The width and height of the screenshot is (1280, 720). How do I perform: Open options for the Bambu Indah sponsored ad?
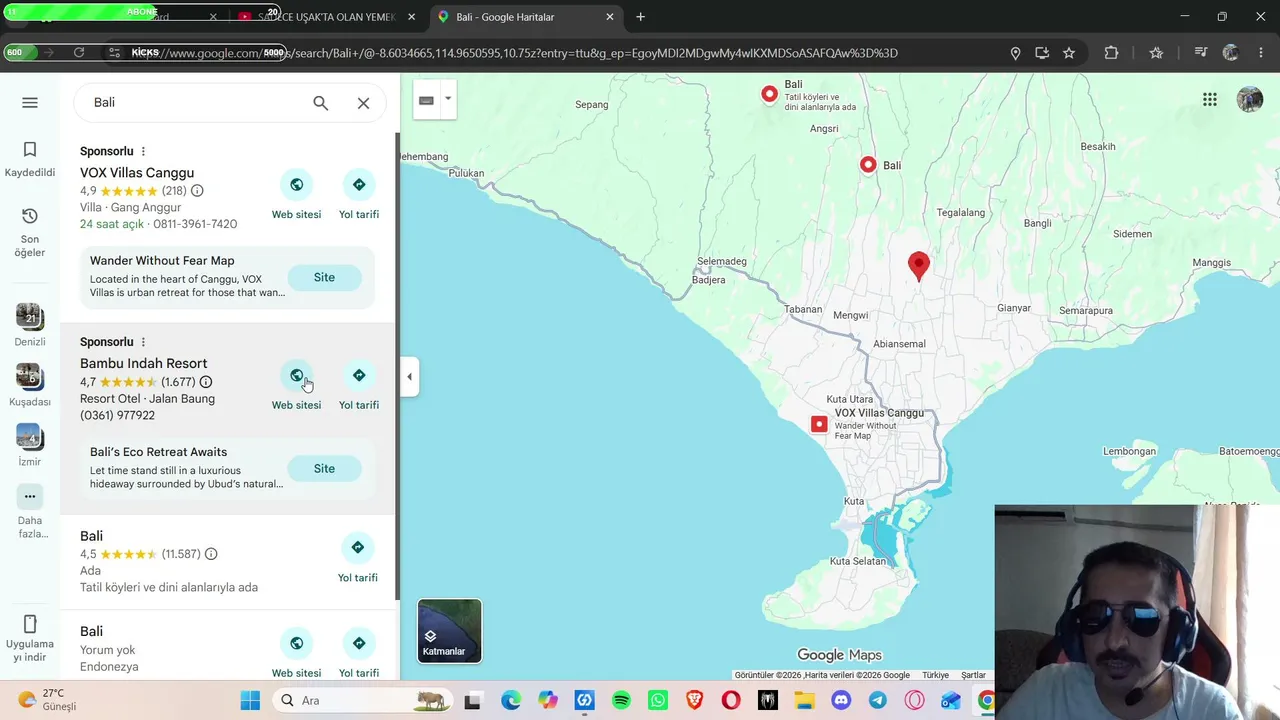click(143, 342)
